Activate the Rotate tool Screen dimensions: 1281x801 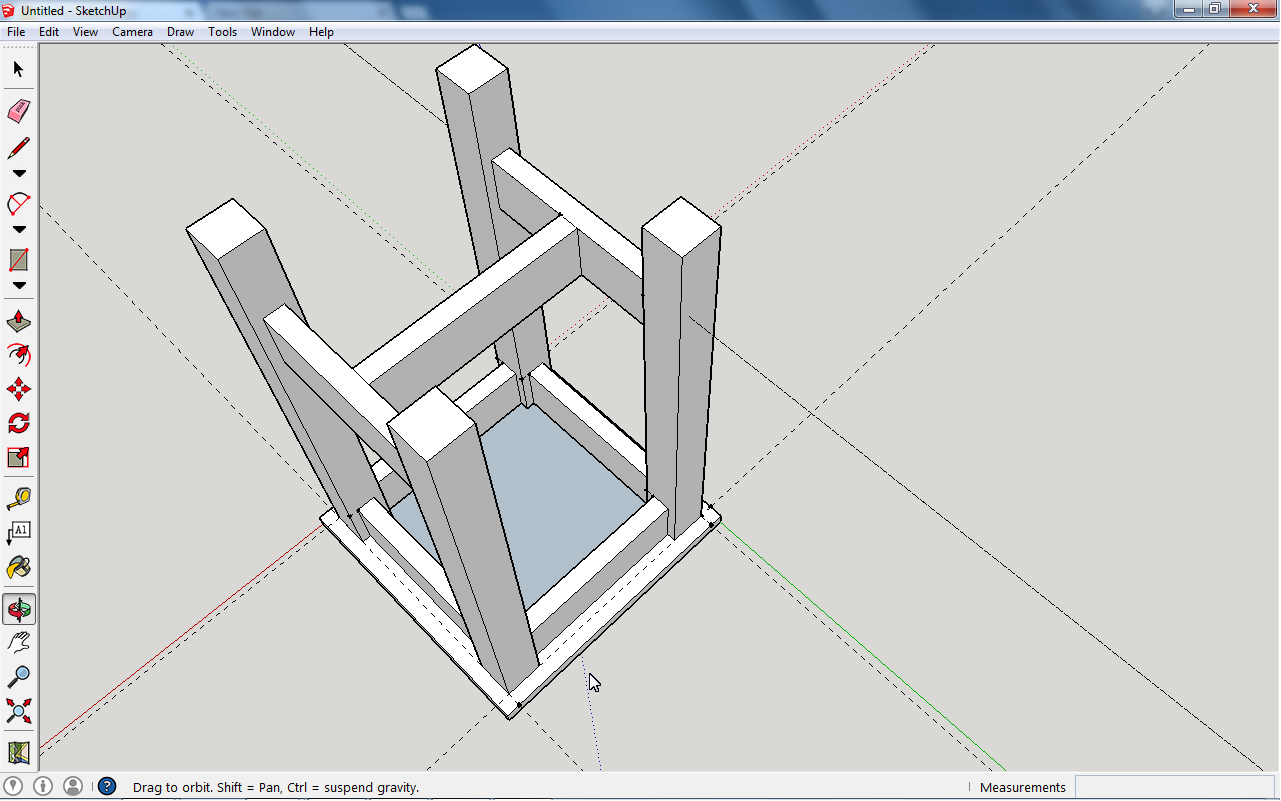(17, 423)
